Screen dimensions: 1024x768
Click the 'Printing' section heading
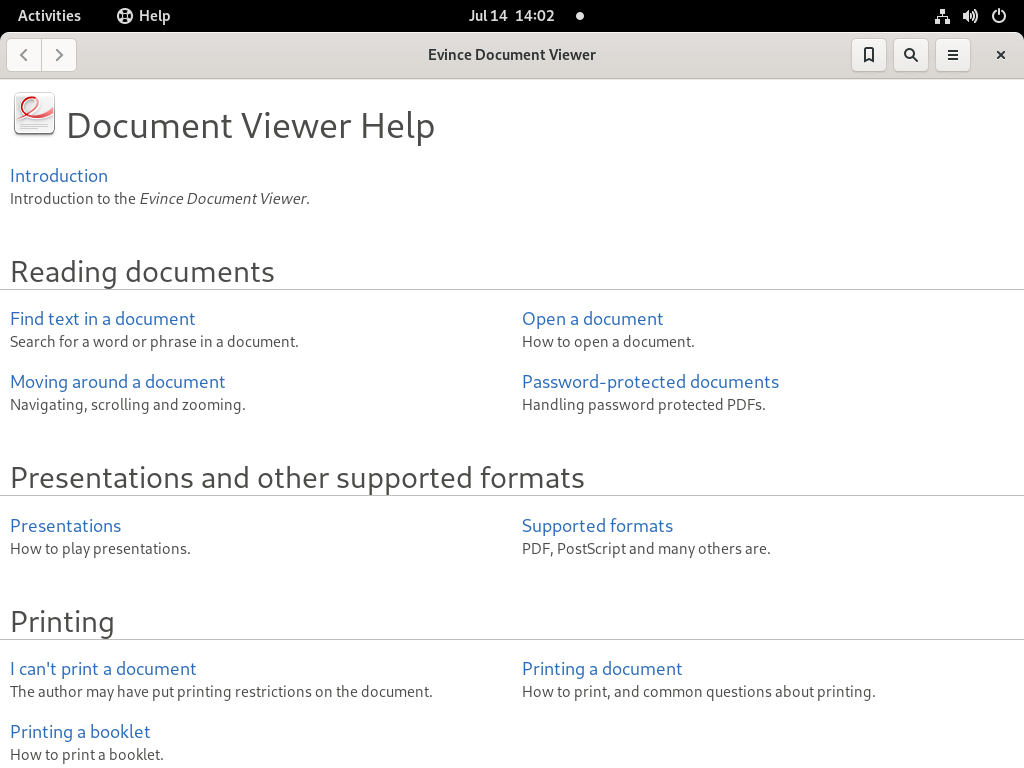63,622
